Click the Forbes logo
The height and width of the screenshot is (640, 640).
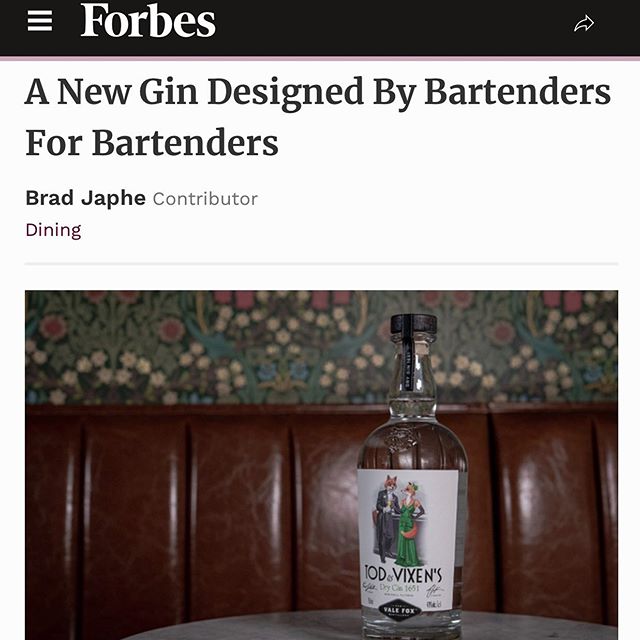148,20
